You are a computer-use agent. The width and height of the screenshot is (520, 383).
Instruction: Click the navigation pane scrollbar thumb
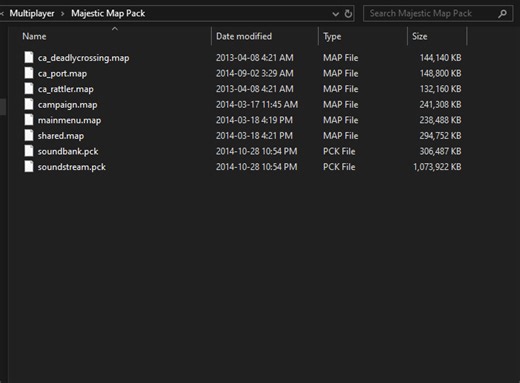click(3, 106)
